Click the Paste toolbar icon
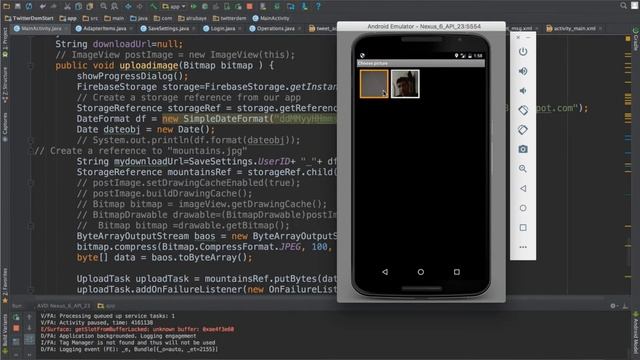 (x=89, y=6)
